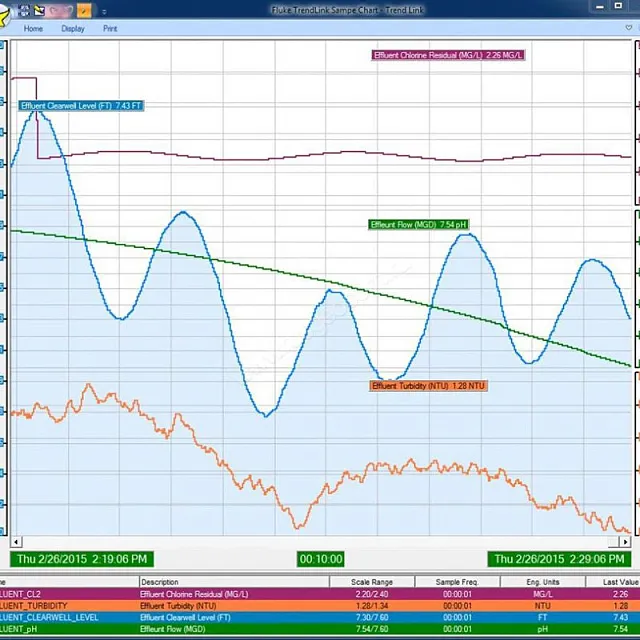Open the quick access toolbar customize arrow
The width and height of the screenshot is (640, 640).
pos(104,12)
